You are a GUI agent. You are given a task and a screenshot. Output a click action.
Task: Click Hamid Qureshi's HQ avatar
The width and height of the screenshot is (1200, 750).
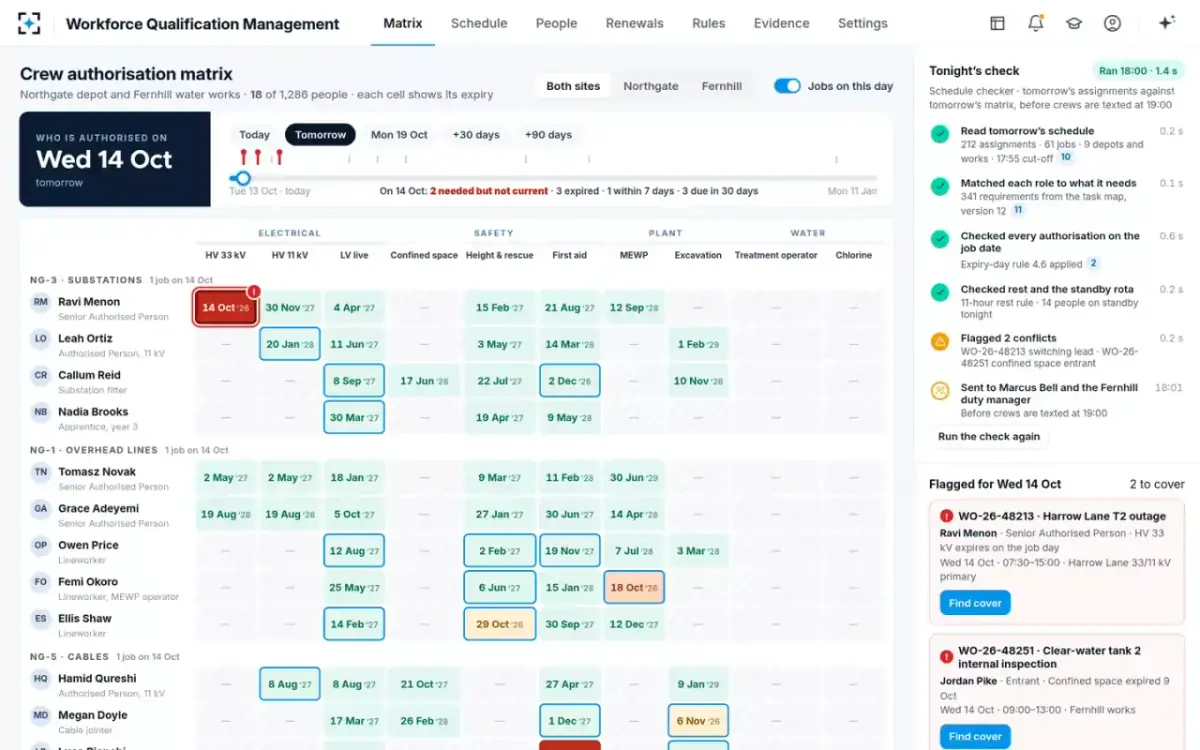click(41, 679)
